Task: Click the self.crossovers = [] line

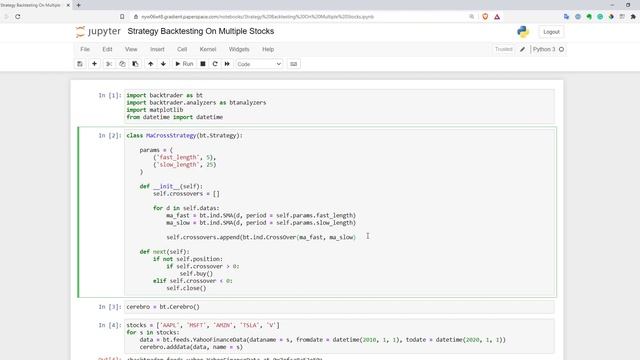Action: [x=186, y=194]
